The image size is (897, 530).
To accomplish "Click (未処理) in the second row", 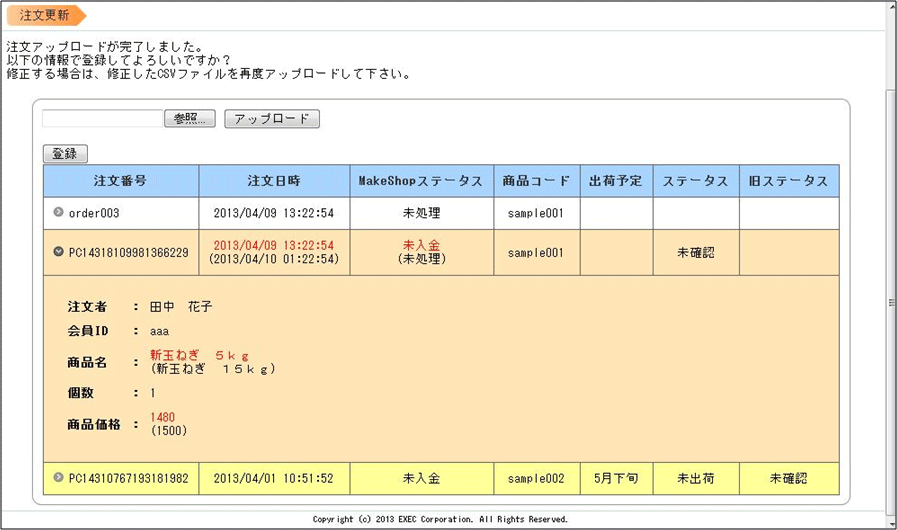I will pyautogui.click(x=422, y=259).
